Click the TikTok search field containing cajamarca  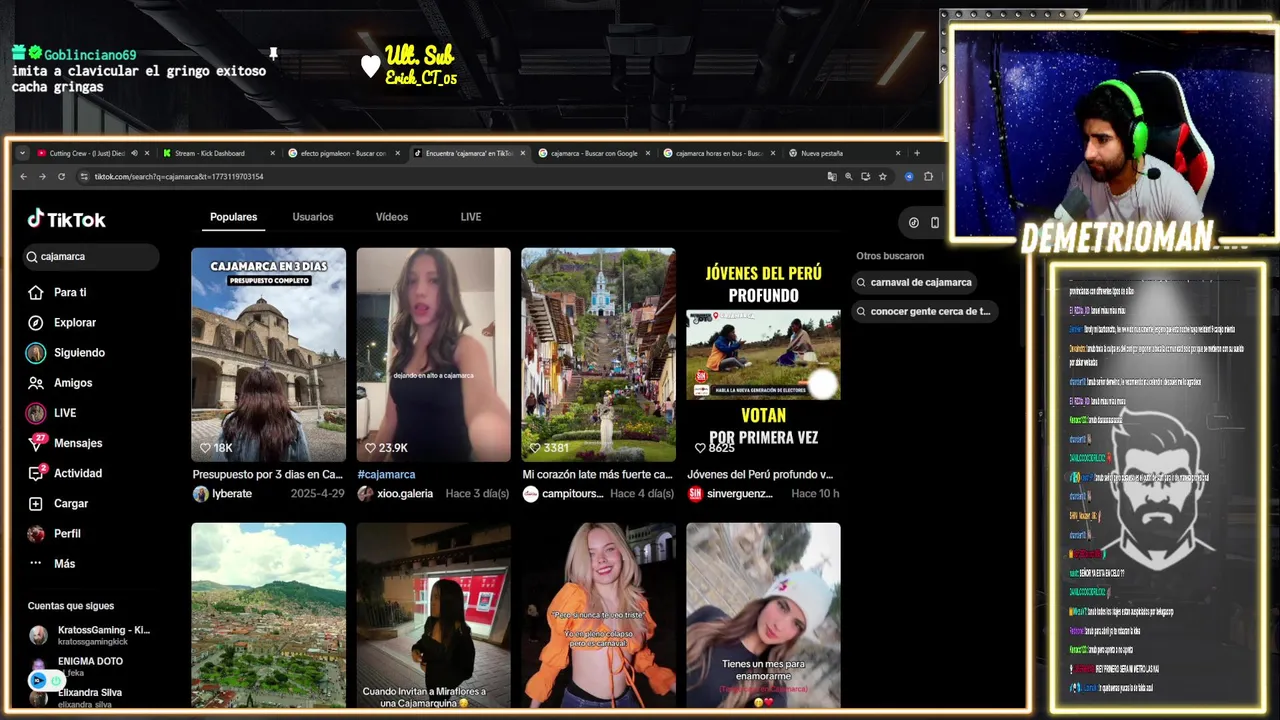[92, 257]
